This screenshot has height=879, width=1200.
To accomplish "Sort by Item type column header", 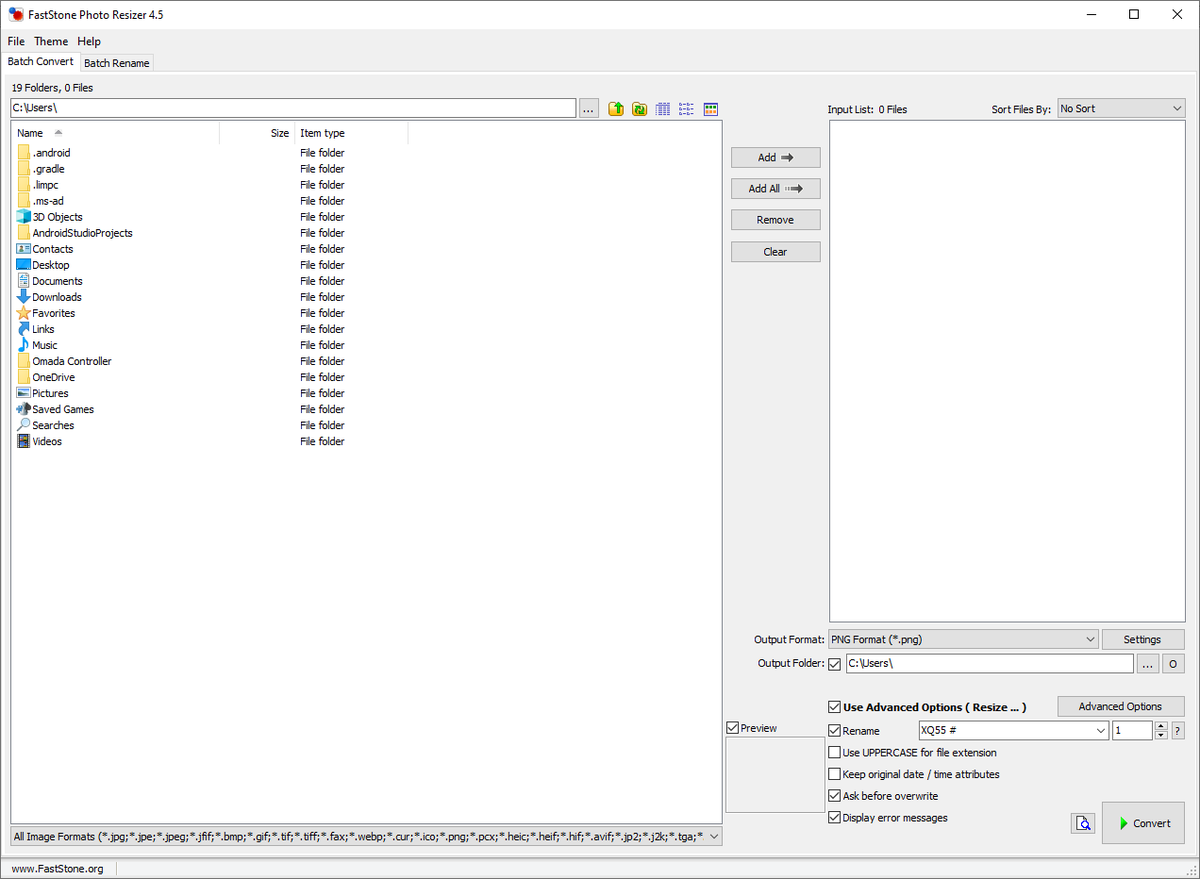I will (351, 133).
